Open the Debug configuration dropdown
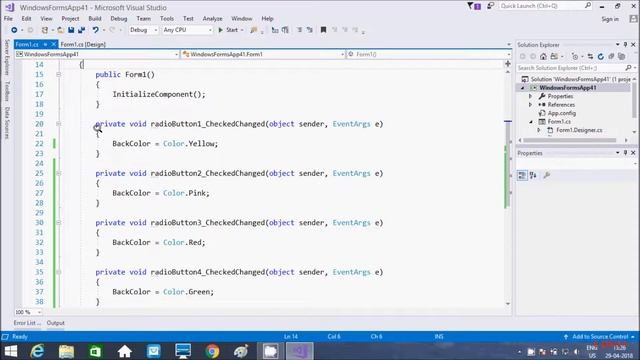This screenshot has width=640, height=360. click(143, 30)
